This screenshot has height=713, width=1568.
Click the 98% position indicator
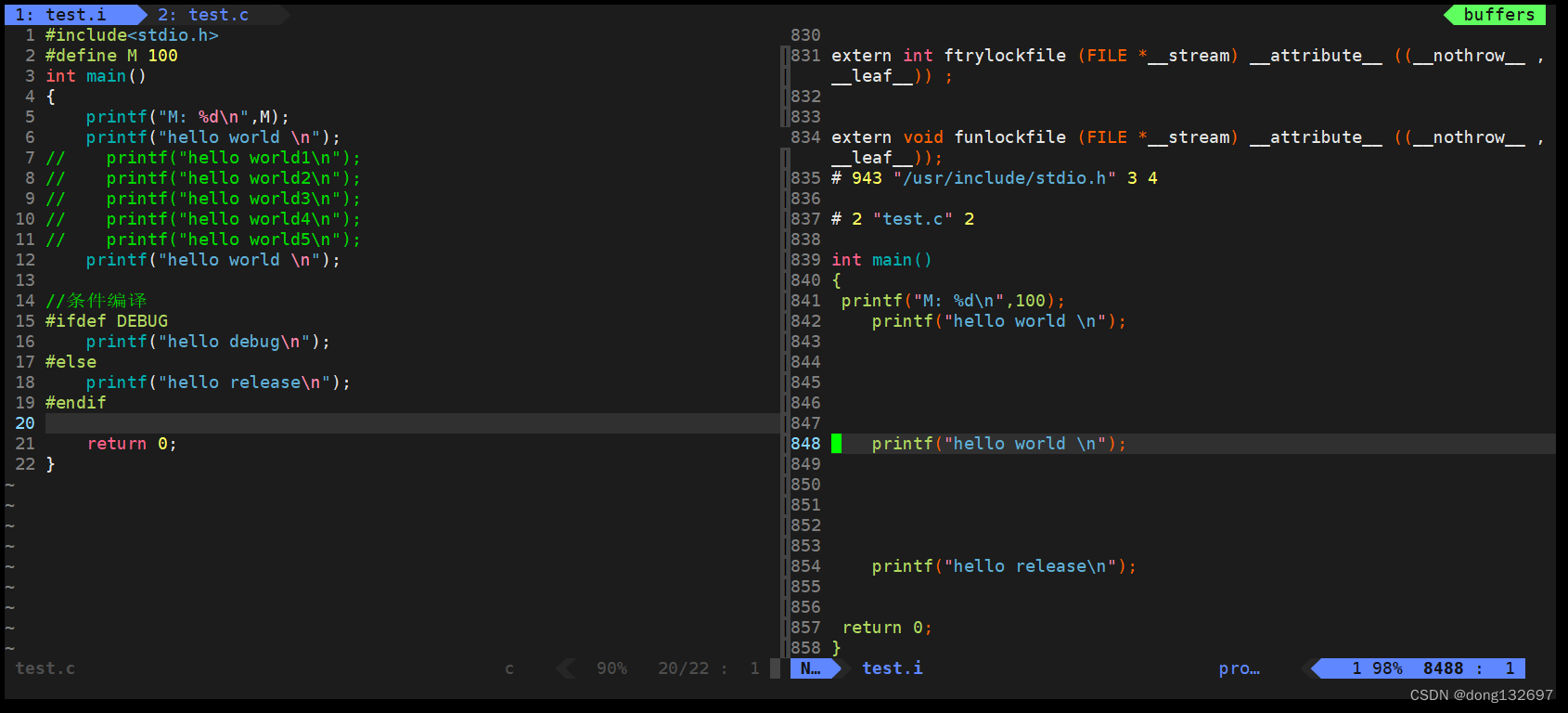[1387, 668]
